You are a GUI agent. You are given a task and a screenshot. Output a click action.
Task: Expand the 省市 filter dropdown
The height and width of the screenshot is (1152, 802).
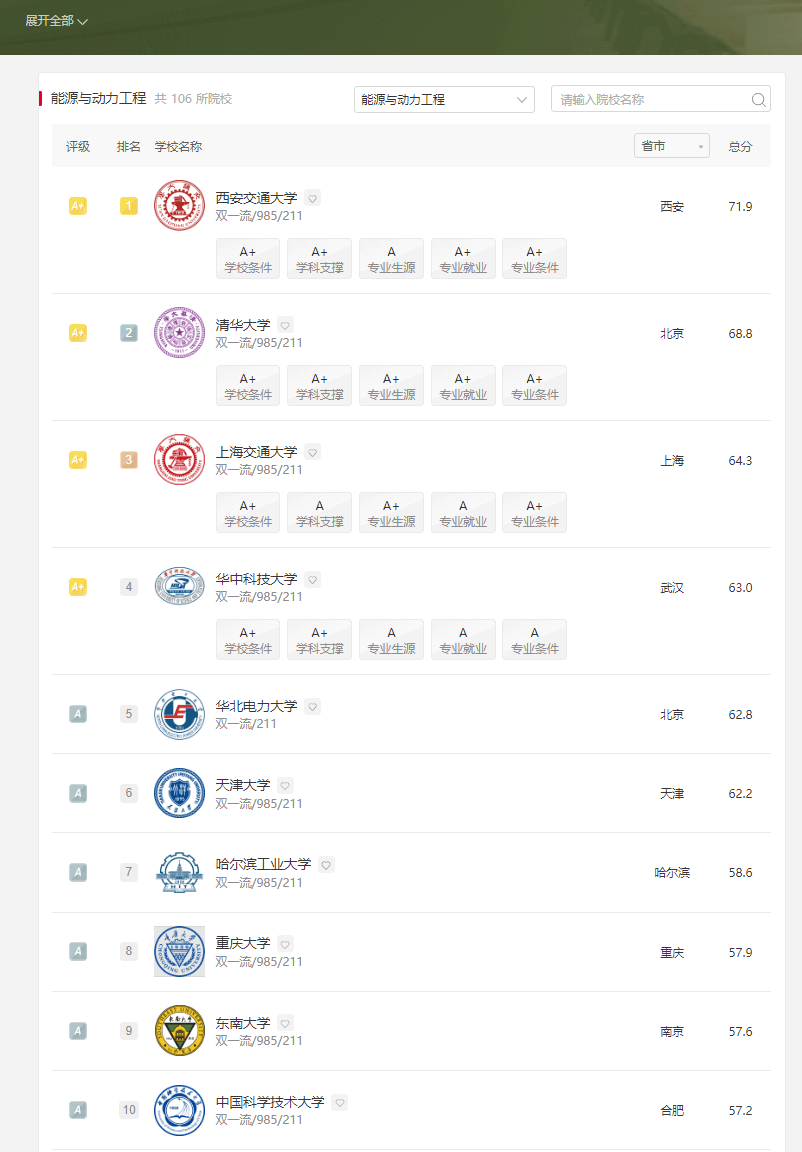tap(671, 146)
